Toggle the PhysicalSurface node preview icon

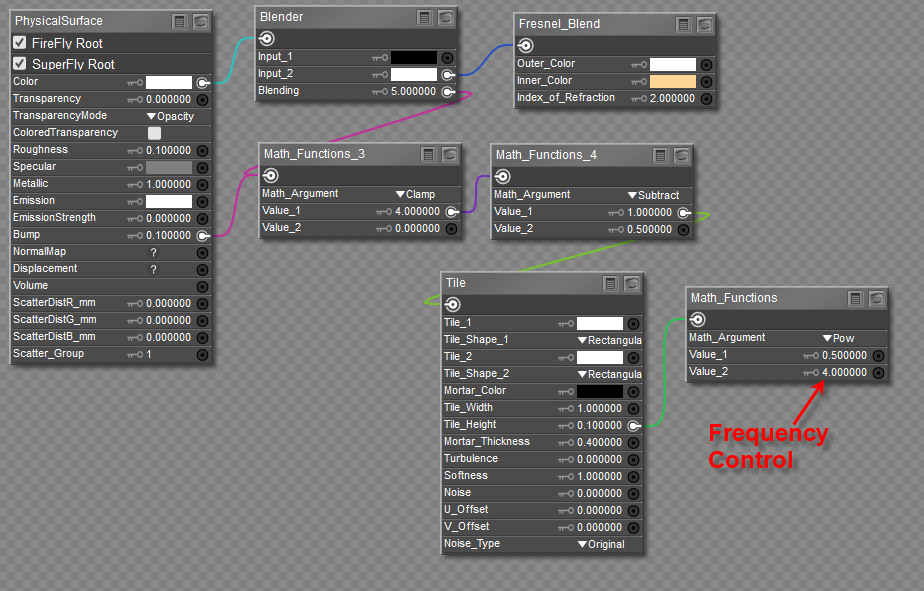pos(201,22)
